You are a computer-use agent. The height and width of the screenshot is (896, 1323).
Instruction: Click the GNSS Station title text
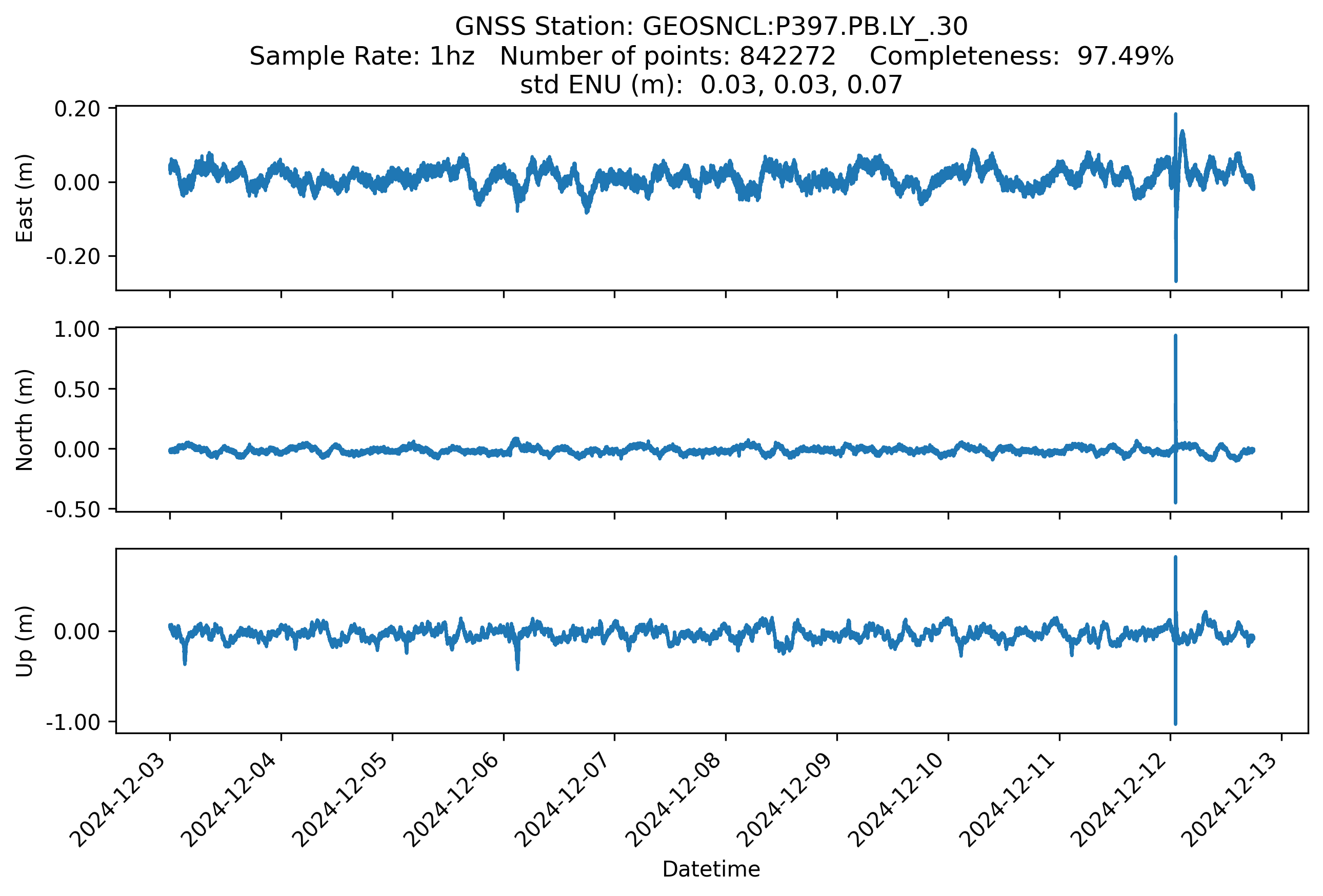coord(711,27)
